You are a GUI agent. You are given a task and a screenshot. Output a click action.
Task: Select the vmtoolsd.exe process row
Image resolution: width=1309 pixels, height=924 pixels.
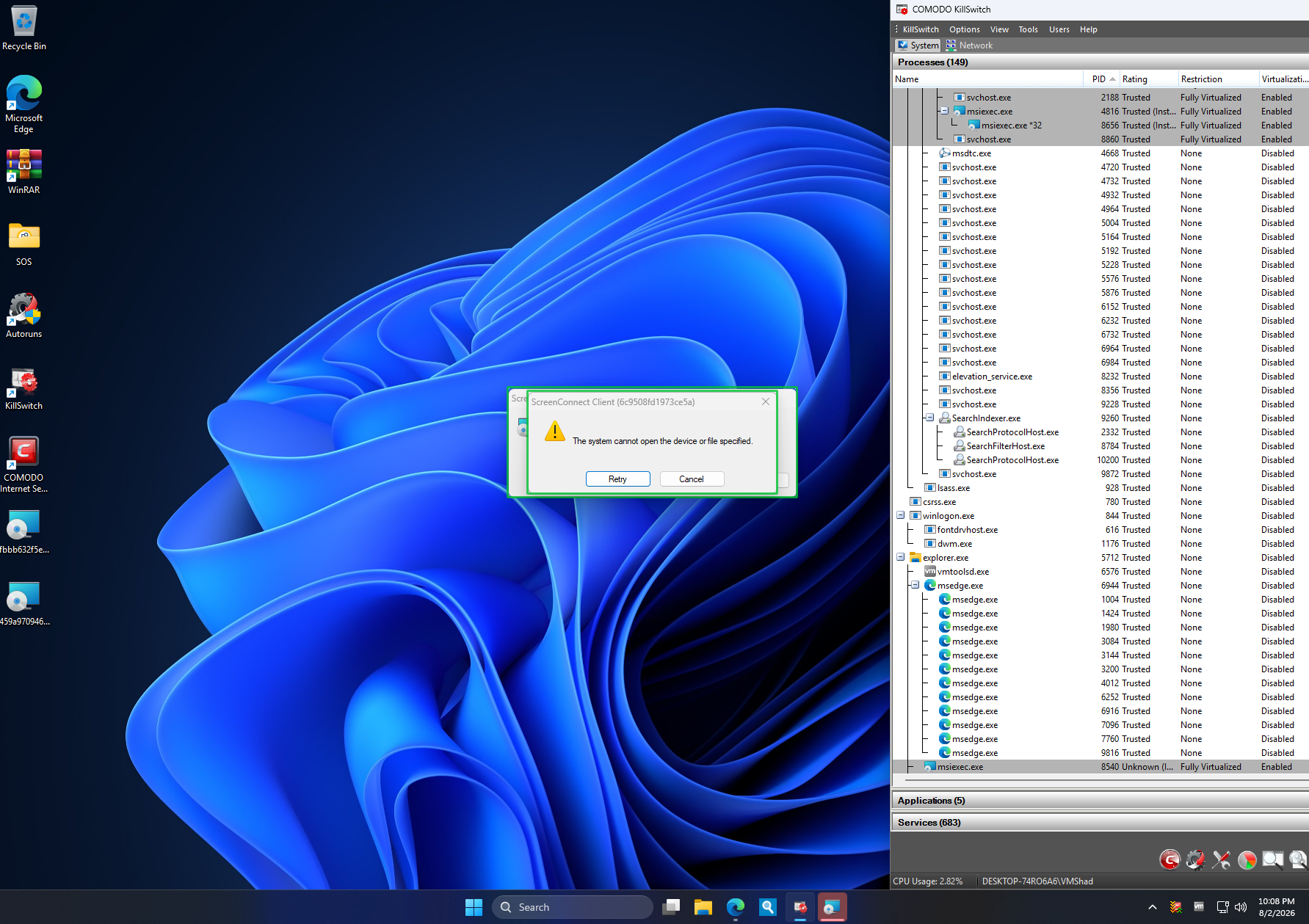(x=1100, y=571)
